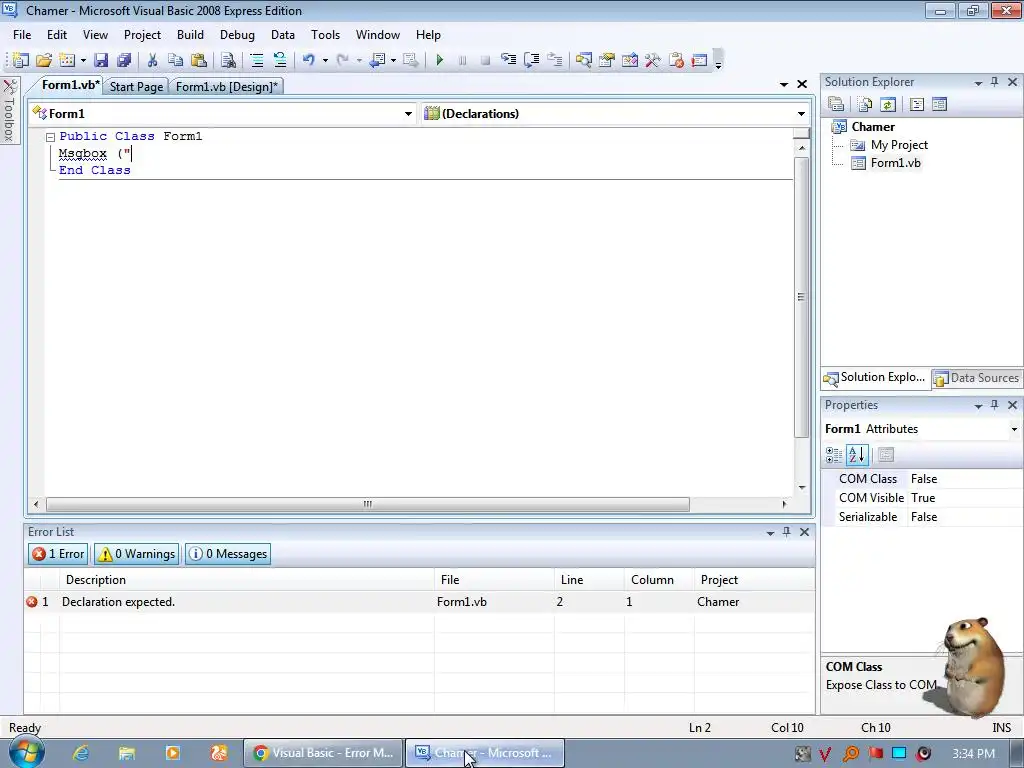Open the Solution Explorer toolbar icon
The width and height of the screenshot is (1024, 768).
tap(584, 60)
